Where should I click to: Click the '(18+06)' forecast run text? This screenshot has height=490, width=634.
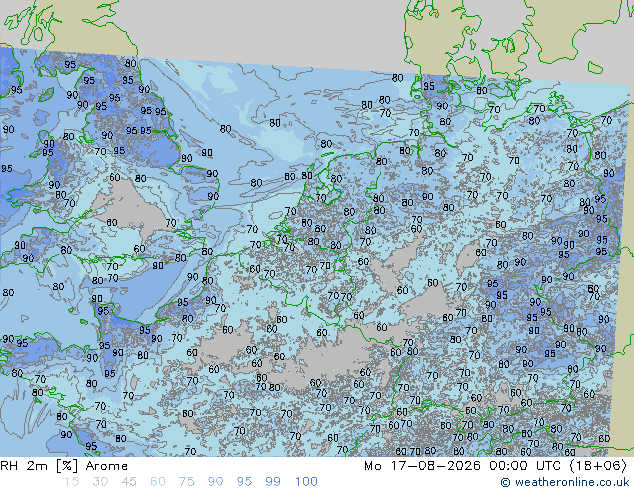click(598, 466)
